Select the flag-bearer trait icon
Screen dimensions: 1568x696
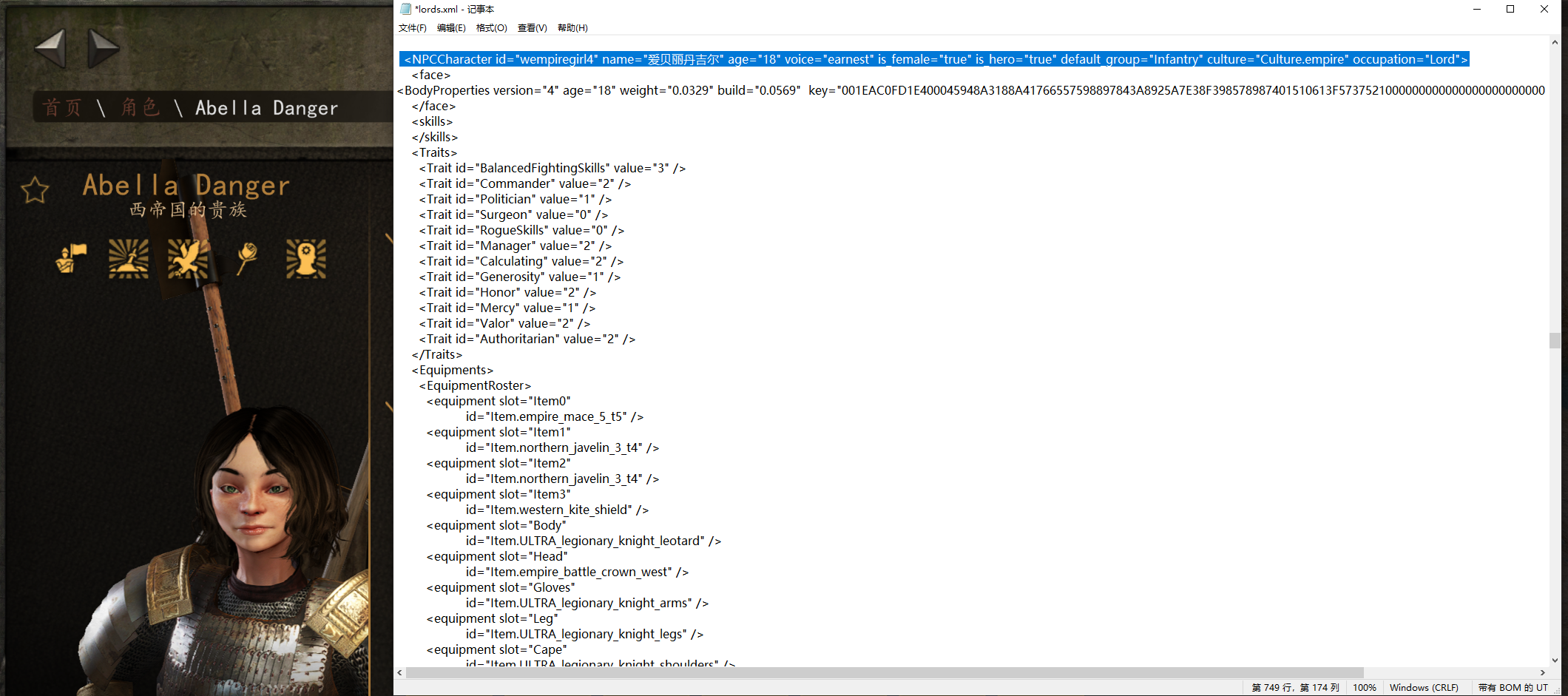[71, 258]
